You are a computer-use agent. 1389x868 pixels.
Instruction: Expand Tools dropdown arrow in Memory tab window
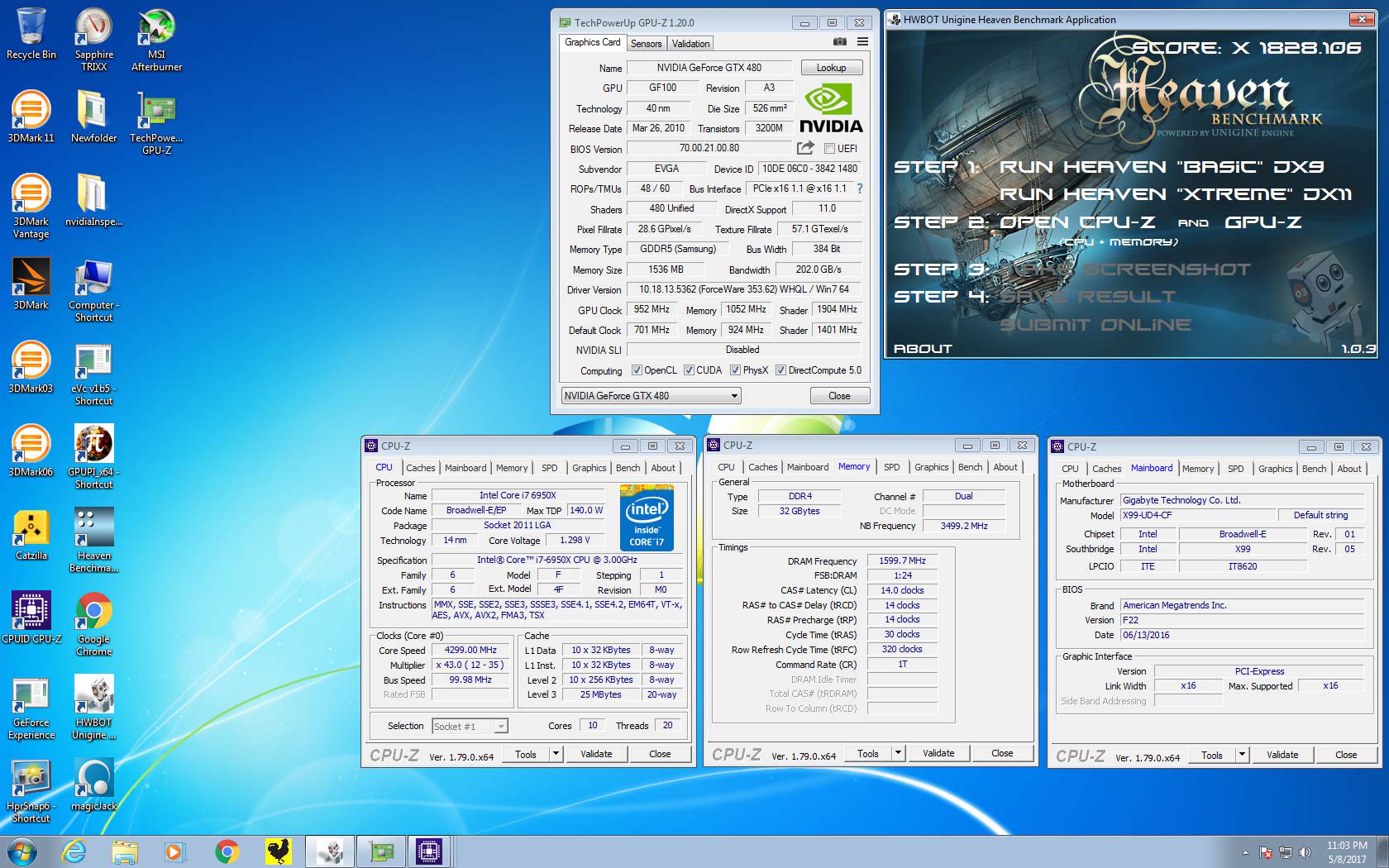click(x=899, y=753)
